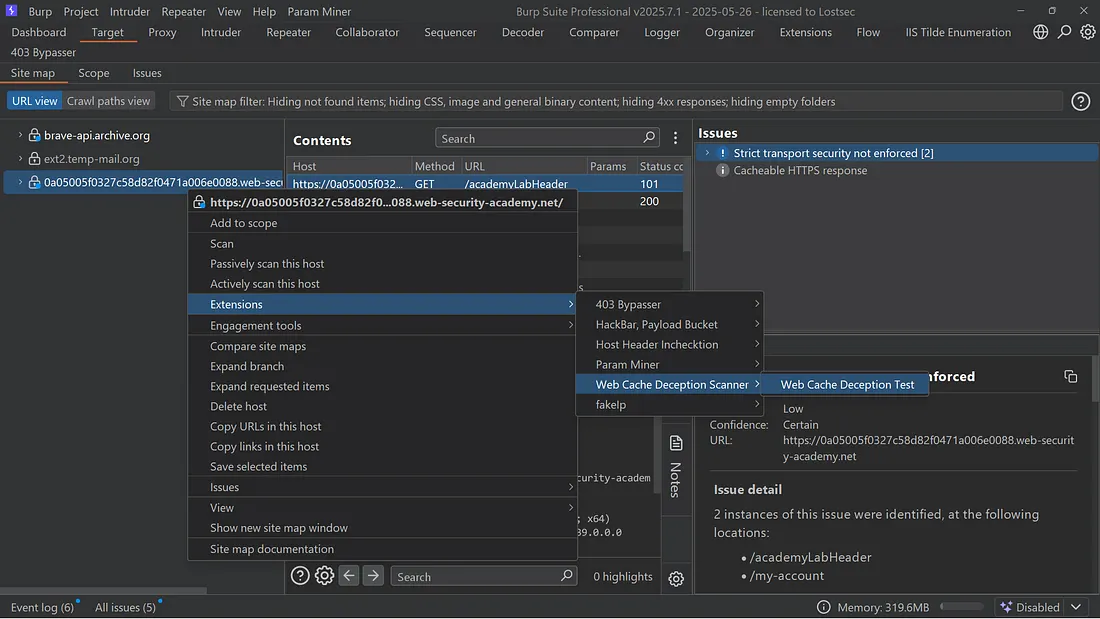Open All issues (5)

point(125,607)
